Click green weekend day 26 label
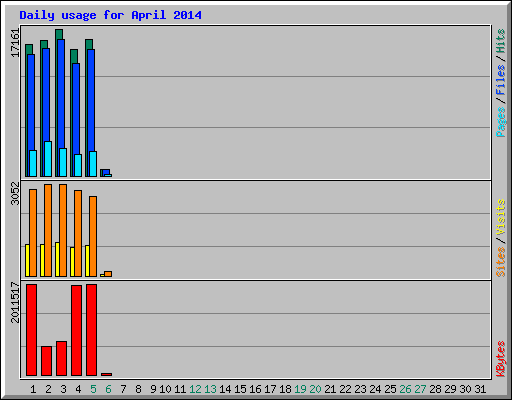This screenshot has height=400, width=512. (x=405, y=389)
